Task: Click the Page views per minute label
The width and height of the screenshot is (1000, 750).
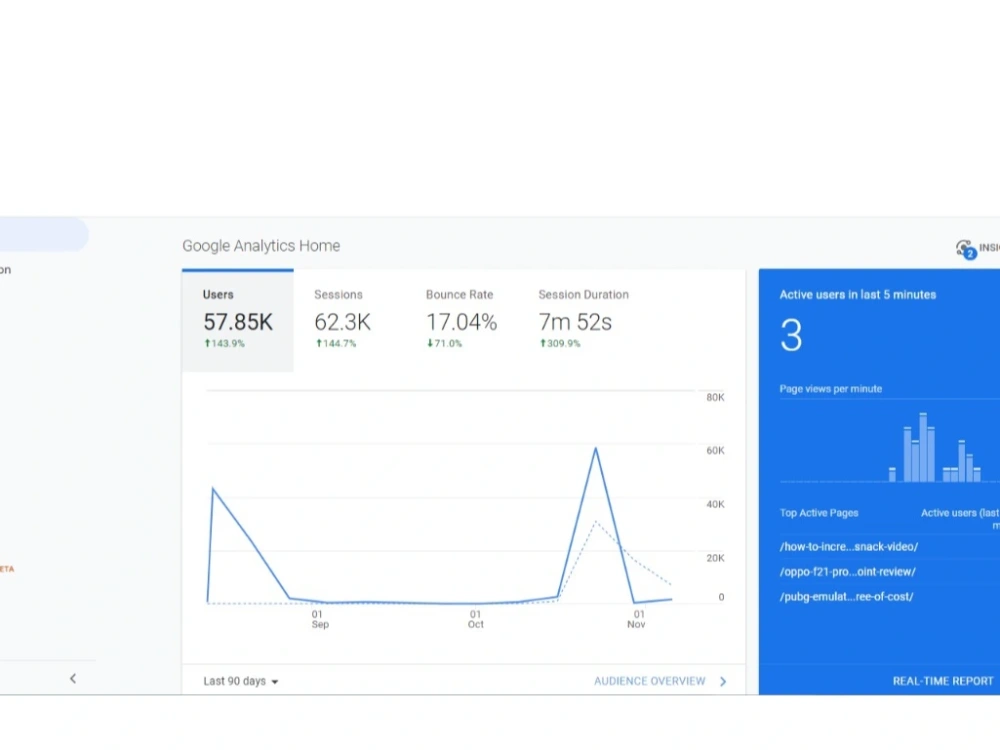Action: pos(830,388)
